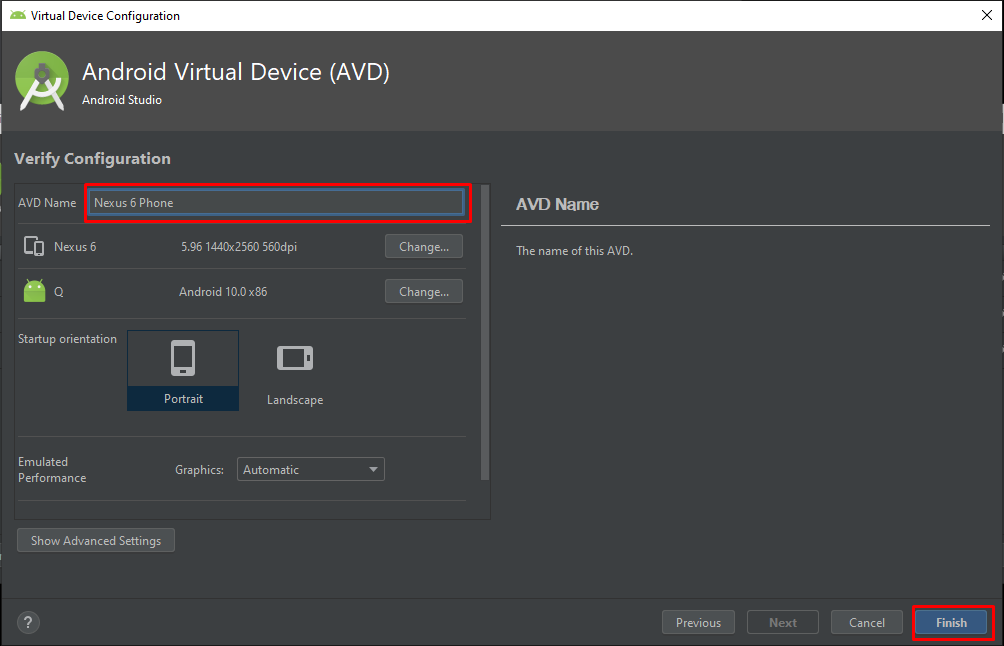Click the configuration panel vertical scrollbar
The image size is (1004, 646).
click(x=486, y=330)
